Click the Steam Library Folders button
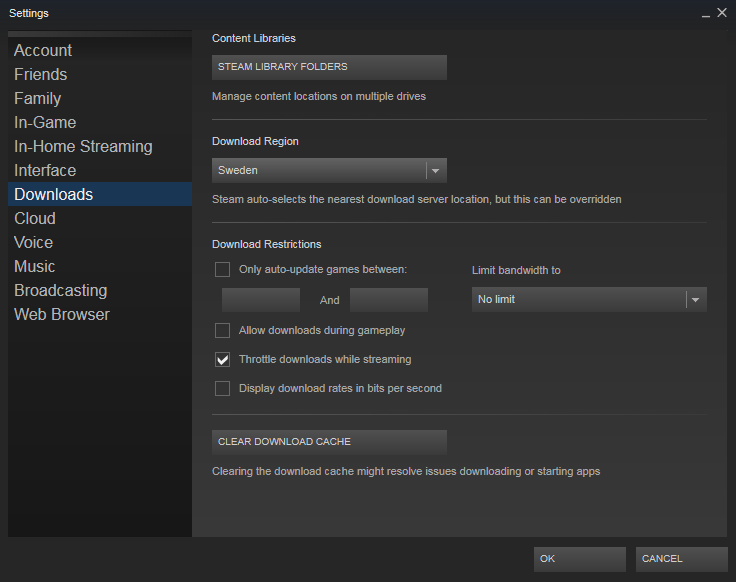This screenshot has width=736, height=582. (329, 67)
